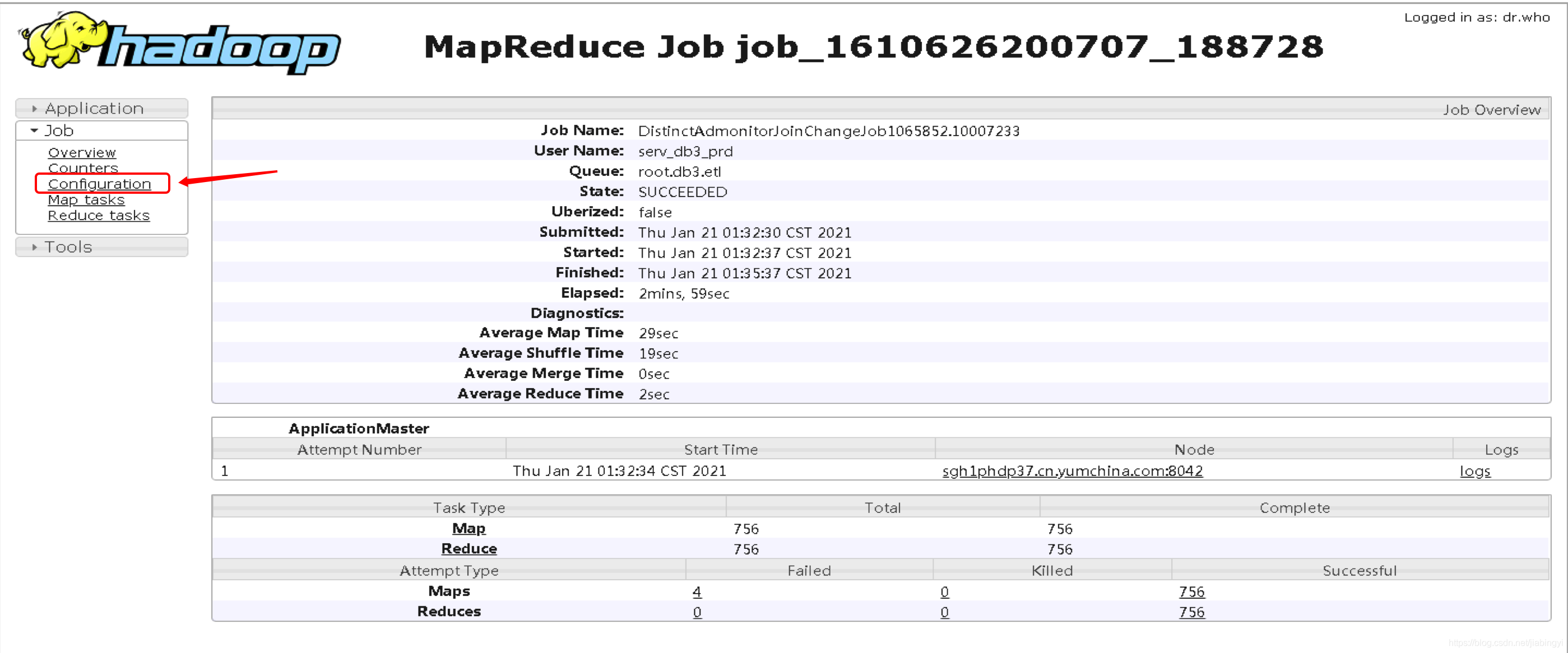
Task: Open the 756 successful map attempts
Action: click(1191, 591)
